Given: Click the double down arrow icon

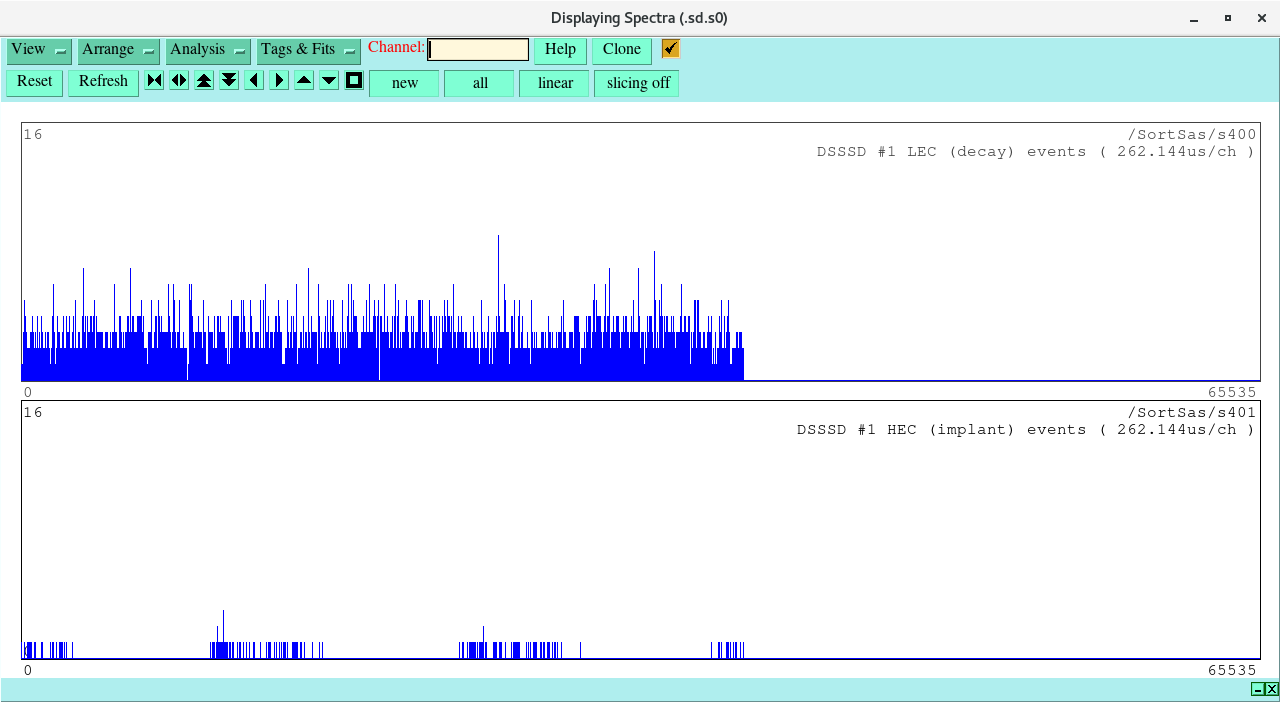Looking at the screenshot, I should click(x=229, y=81).
